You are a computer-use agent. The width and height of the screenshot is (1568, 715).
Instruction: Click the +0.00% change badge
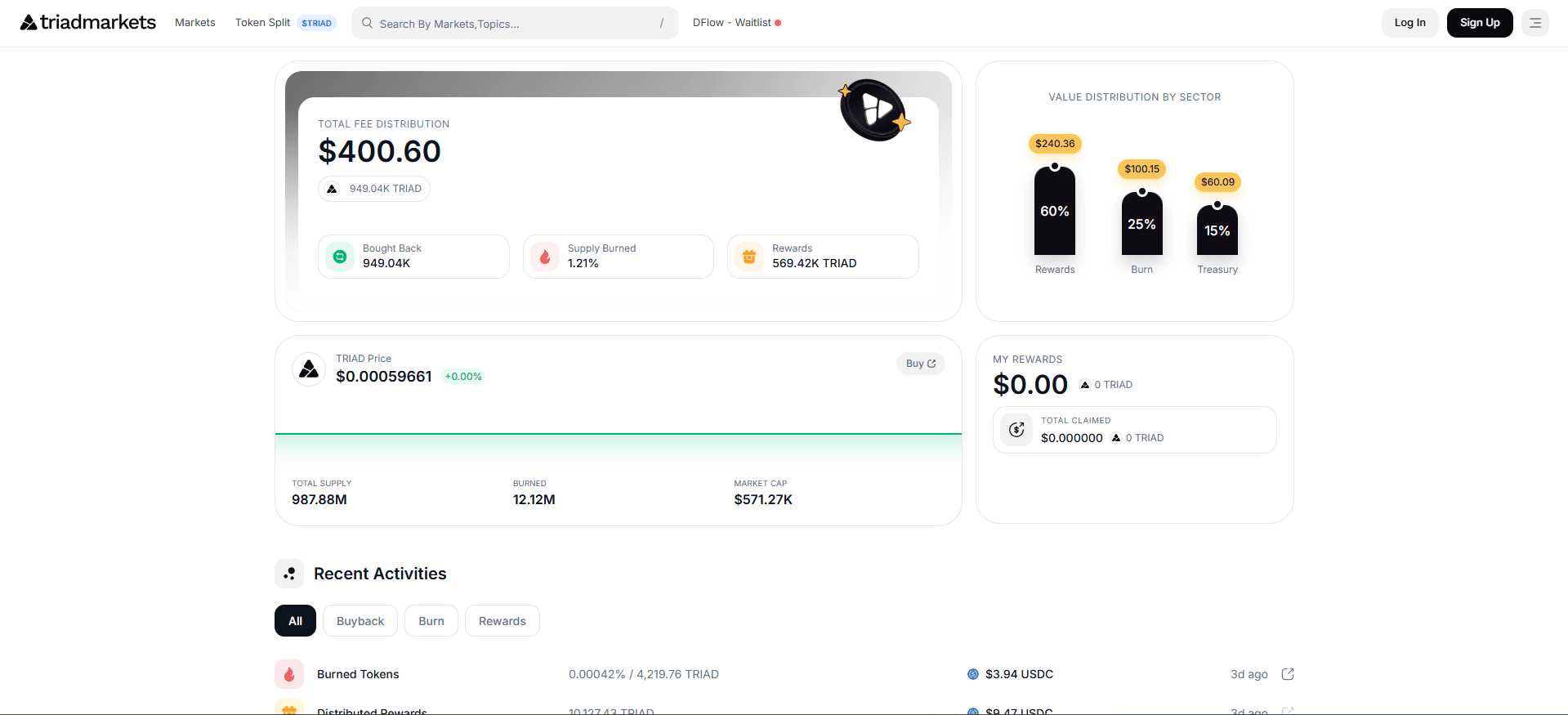[x=463, y=377]
